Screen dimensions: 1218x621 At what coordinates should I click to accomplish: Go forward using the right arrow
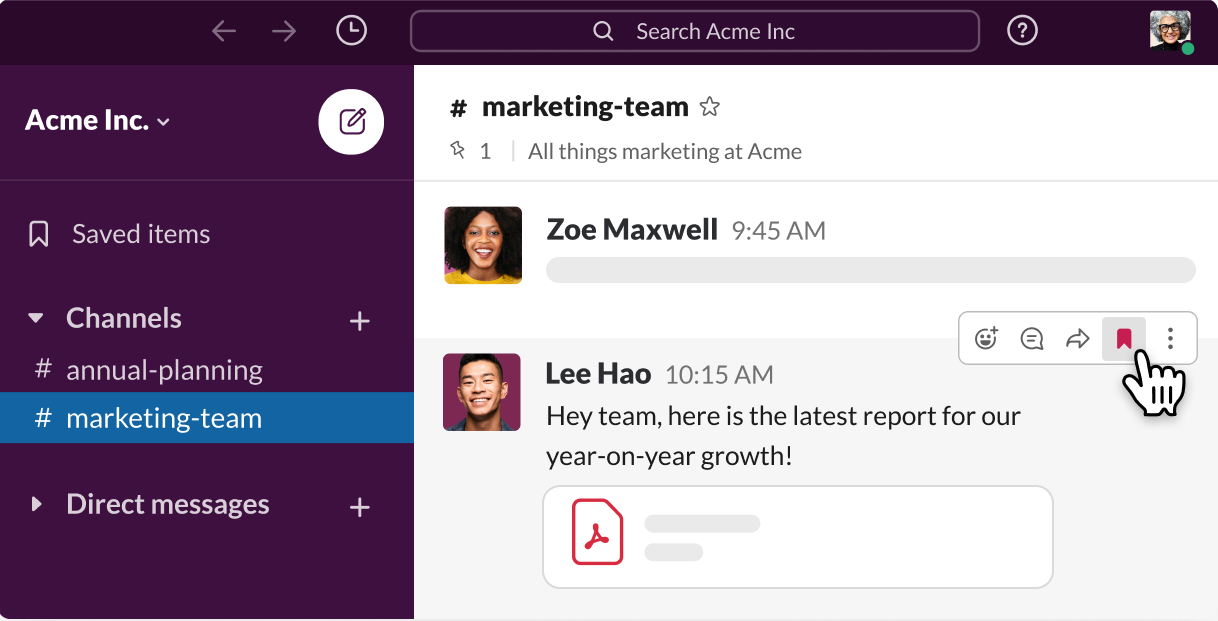284,31
